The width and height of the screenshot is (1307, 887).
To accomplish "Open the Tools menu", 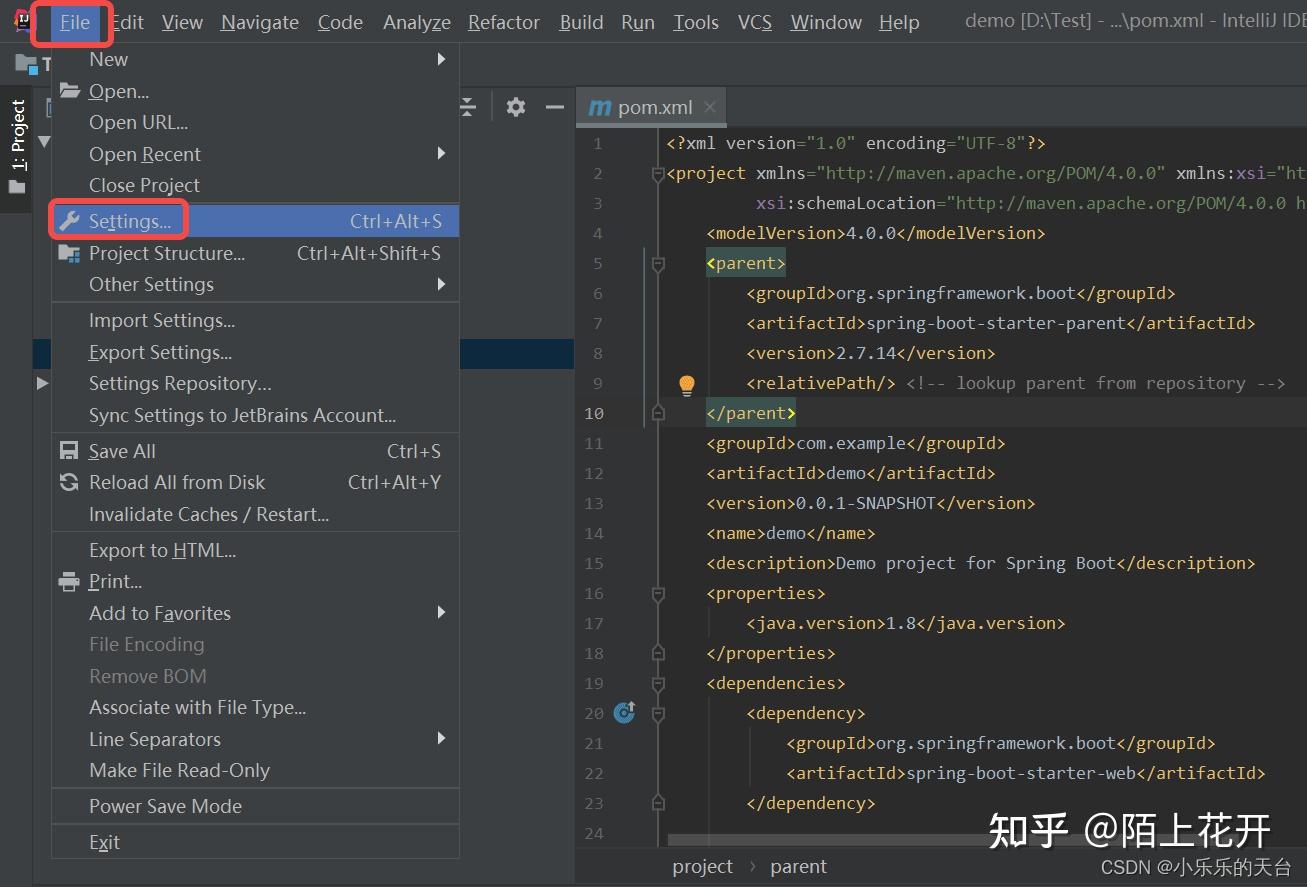I will click(696, 22).
